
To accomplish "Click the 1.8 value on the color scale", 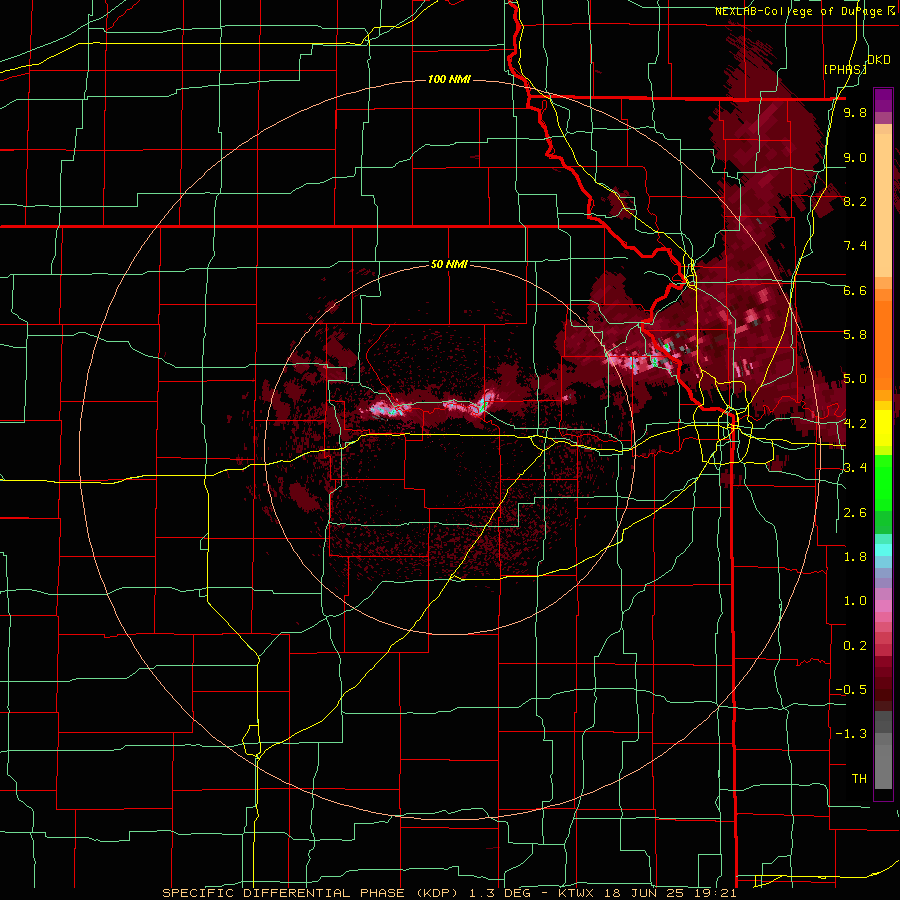I will click(855, 557).
